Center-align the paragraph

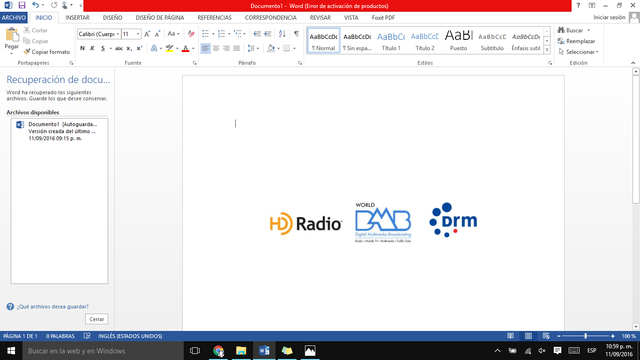pos(216,48)
